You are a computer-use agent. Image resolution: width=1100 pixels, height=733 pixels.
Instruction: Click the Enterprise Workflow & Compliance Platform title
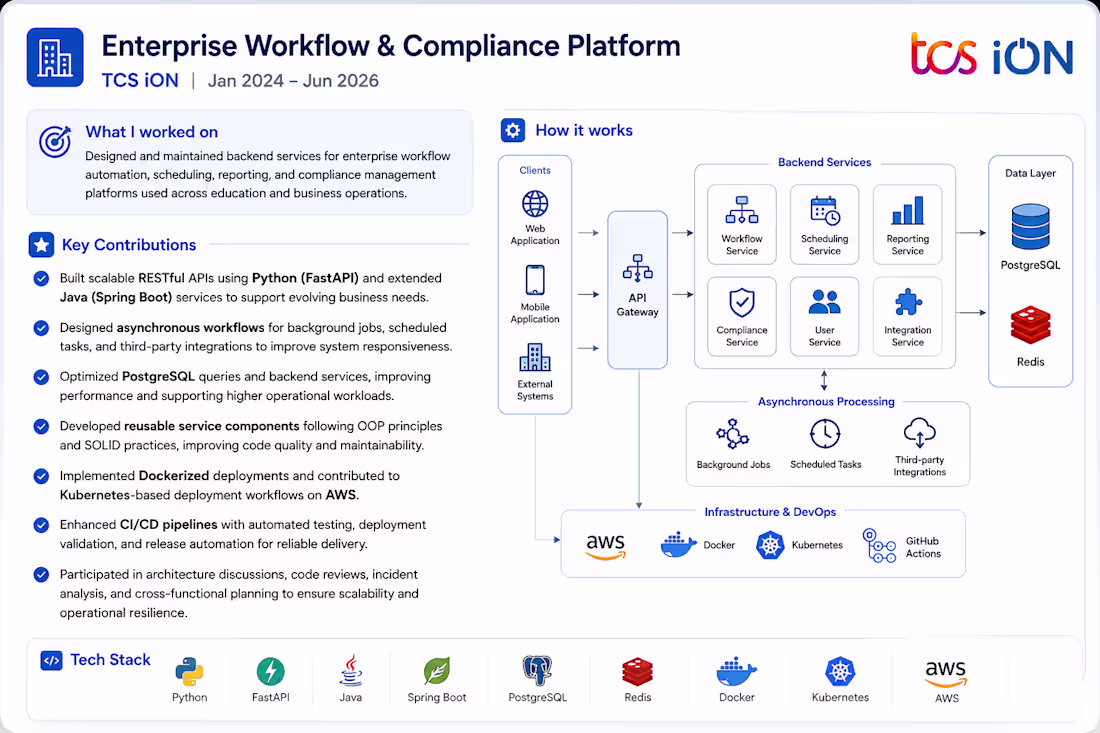(x=391, y=46)
